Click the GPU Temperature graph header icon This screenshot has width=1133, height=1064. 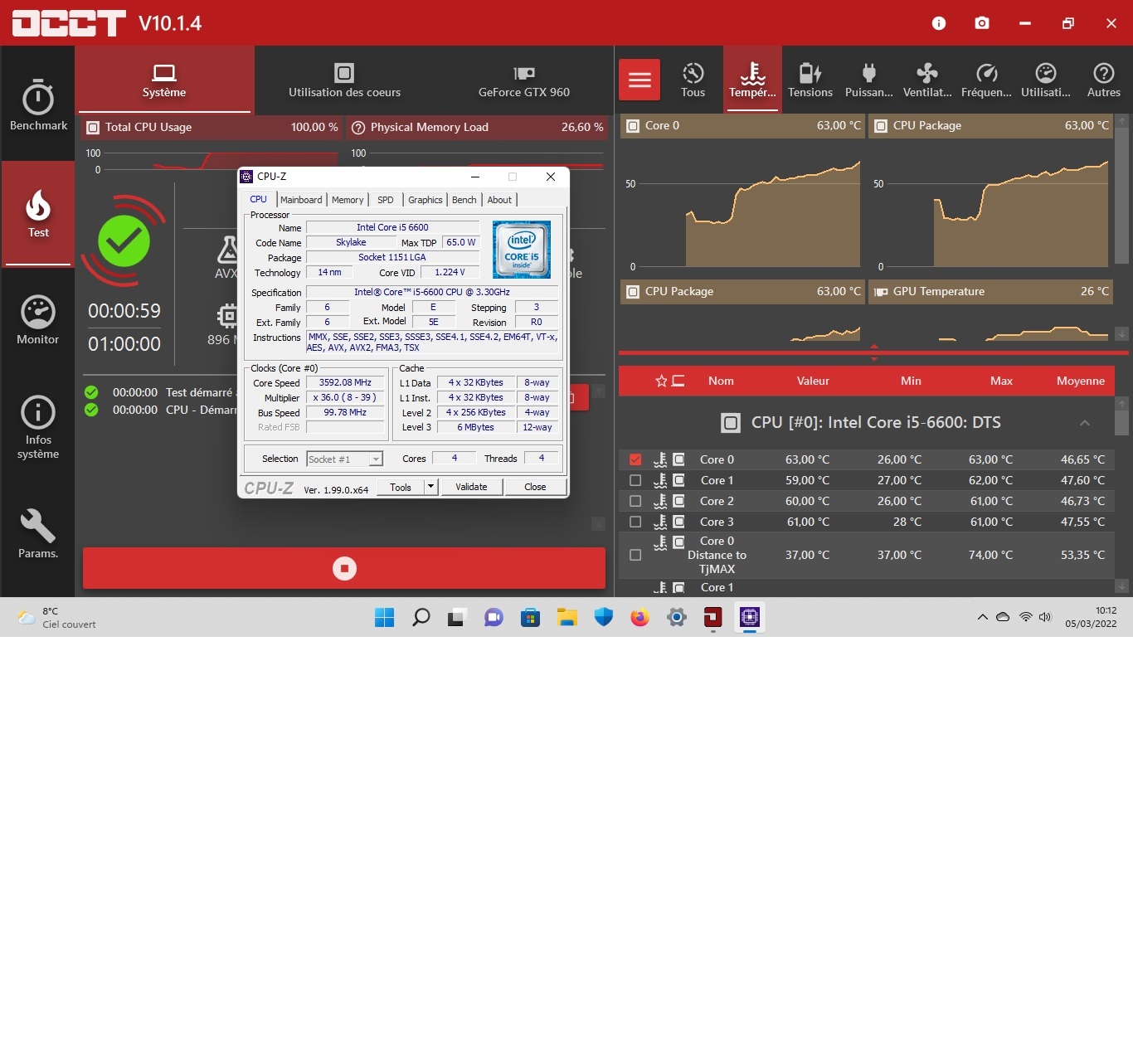[x=881, y=292]
